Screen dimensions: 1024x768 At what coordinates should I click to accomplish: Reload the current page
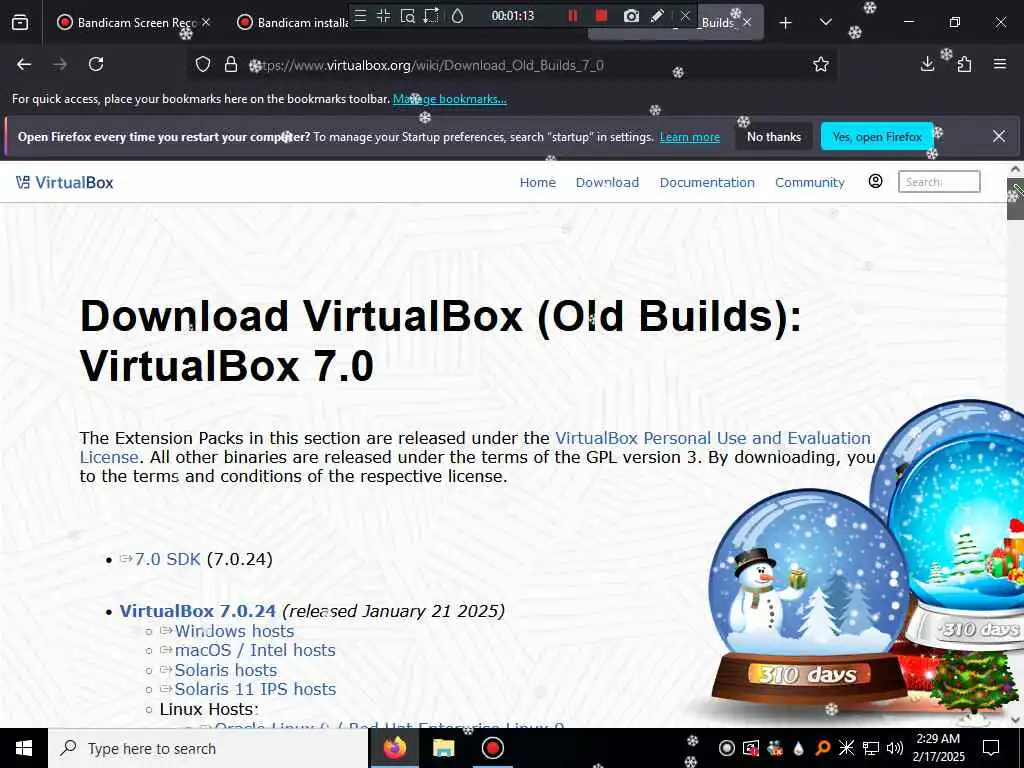point(96,64)
